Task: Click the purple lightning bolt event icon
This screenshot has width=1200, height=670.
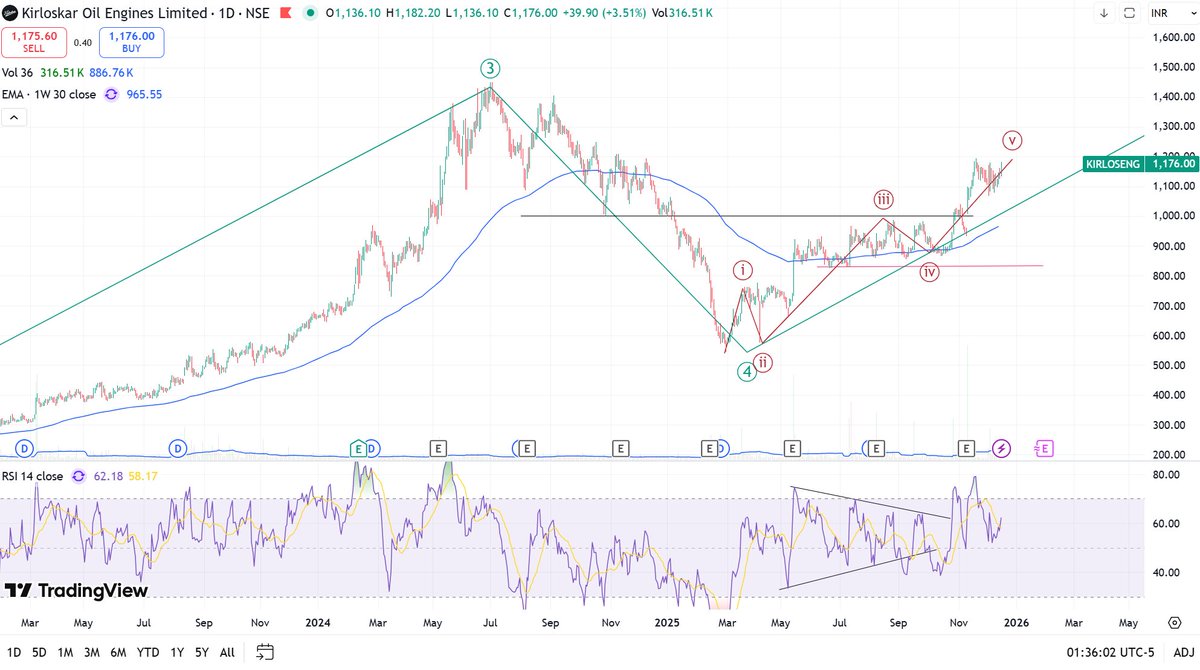Action: pos(1002,448)
